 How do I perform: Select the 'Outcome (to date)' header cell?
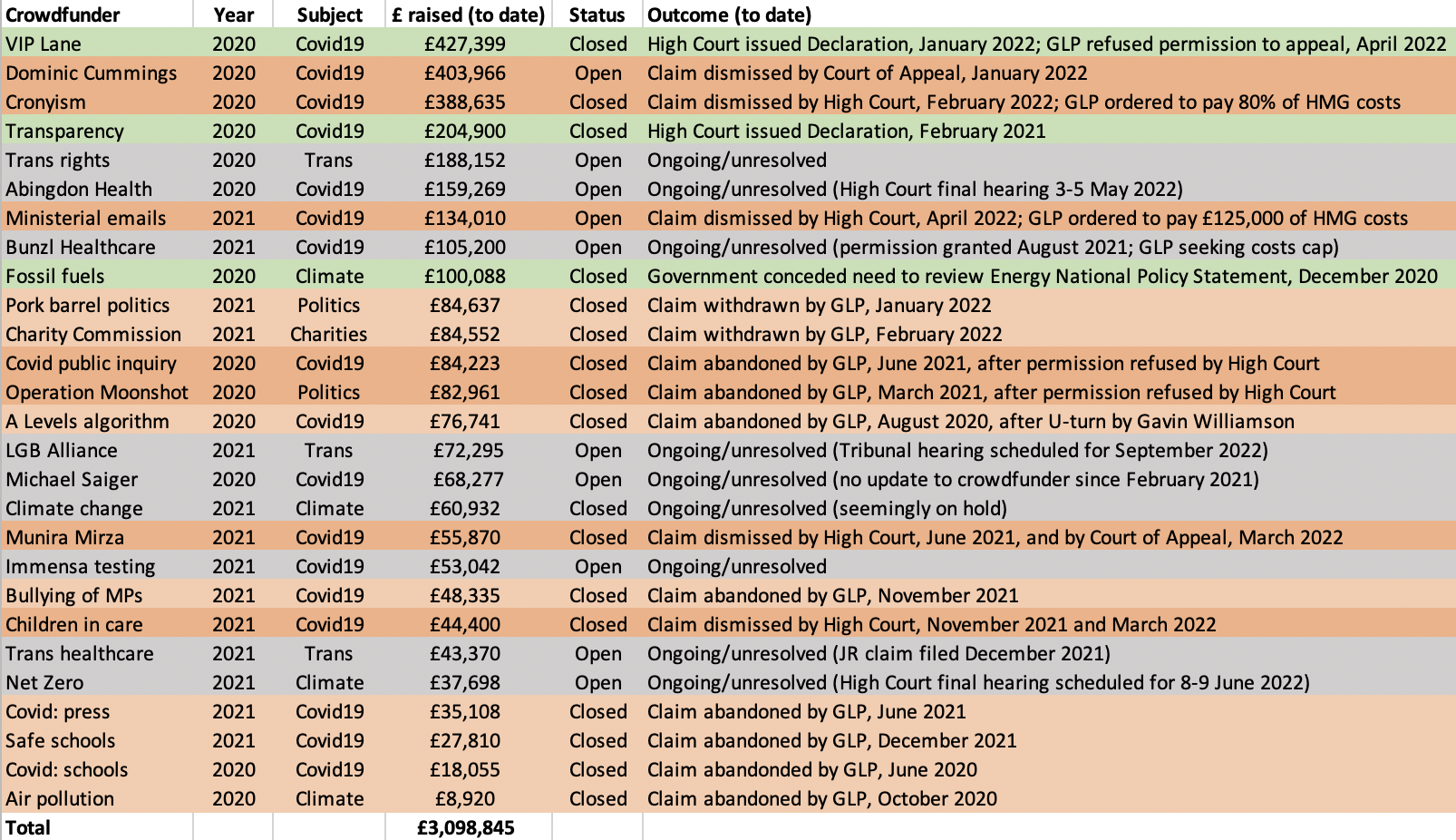[729, 15]
